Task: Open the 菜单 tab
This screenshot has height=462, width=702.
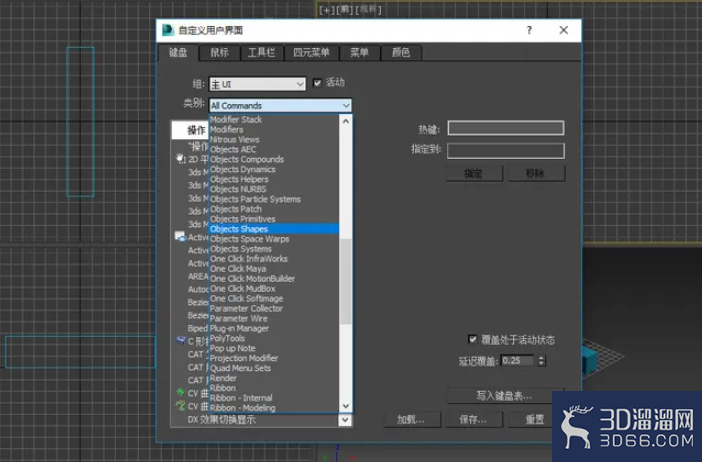Action: (360, 52)
